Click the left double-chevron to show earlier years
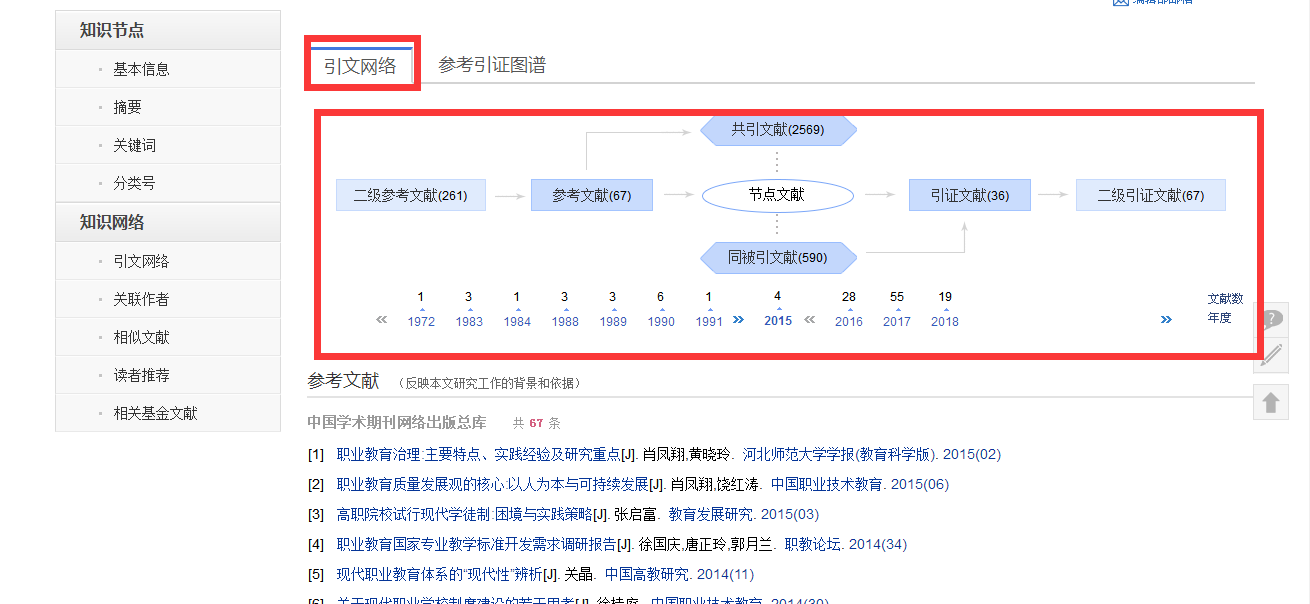This screenshot has width=1310, height=604. point(381,318)
